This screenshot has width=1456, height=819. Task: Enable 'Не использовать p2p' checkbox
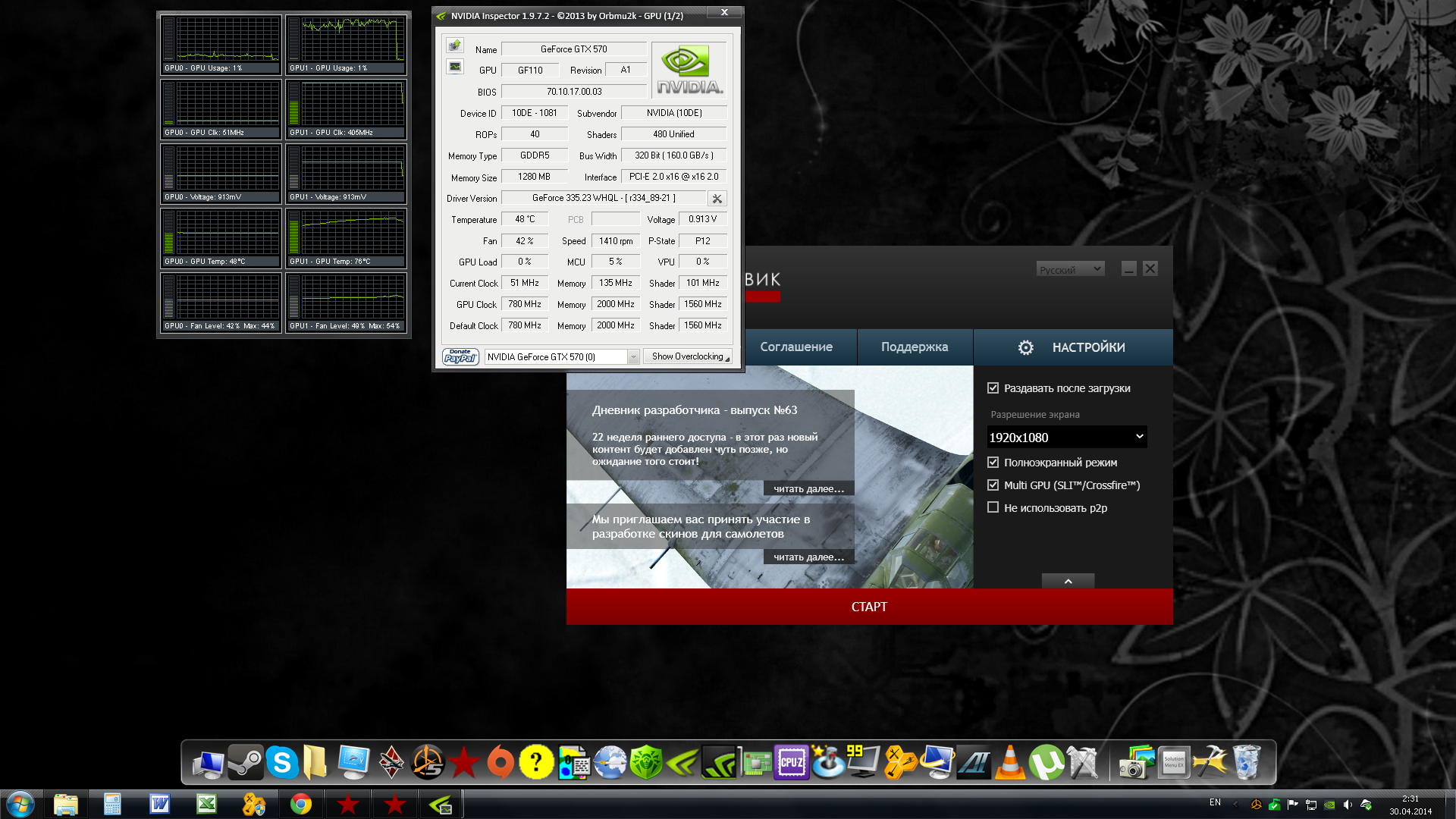pyautogui.click(x=993, y=508)
